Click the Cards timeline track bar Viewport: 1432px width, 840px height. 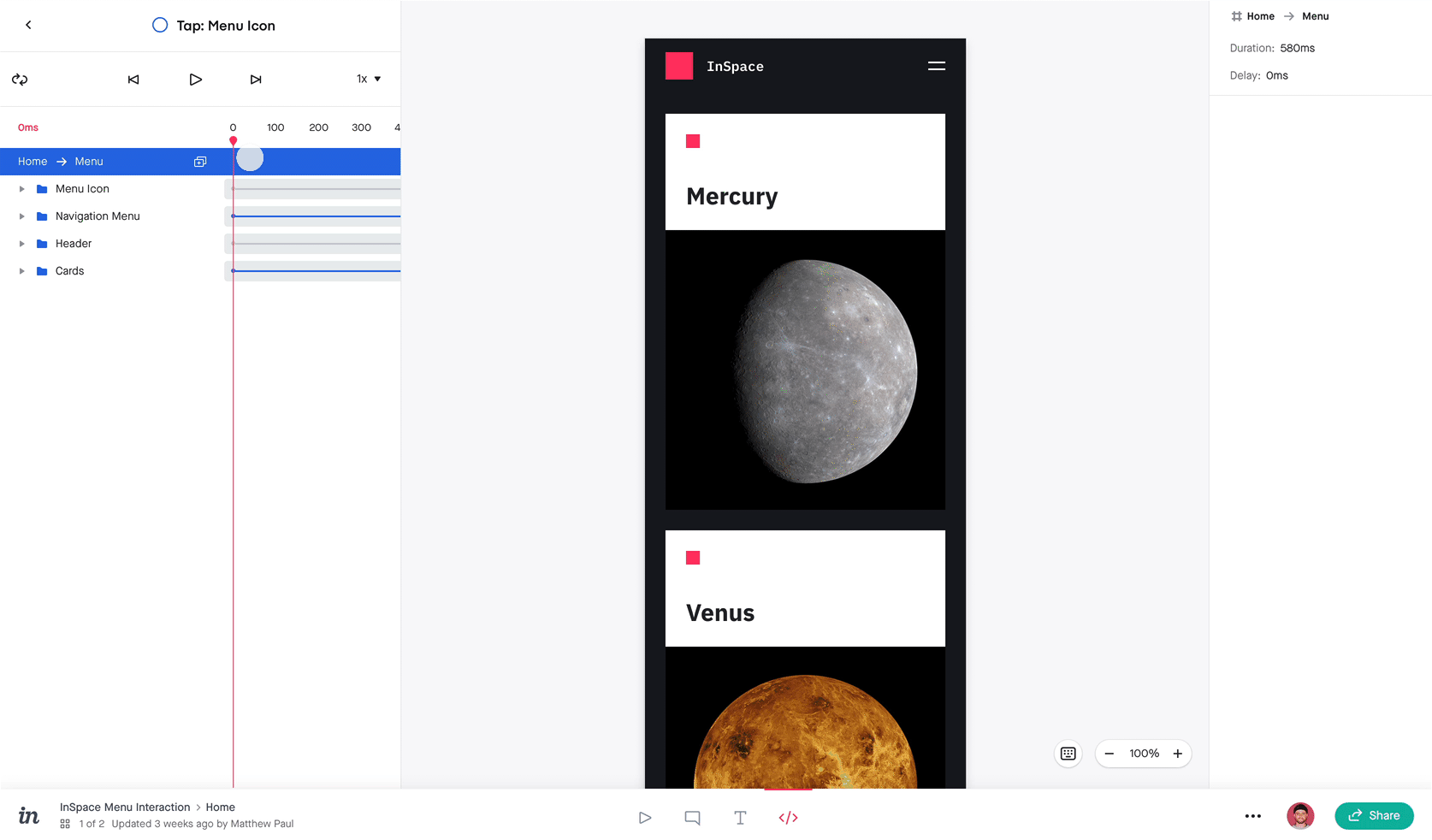[x=312, y=271]
